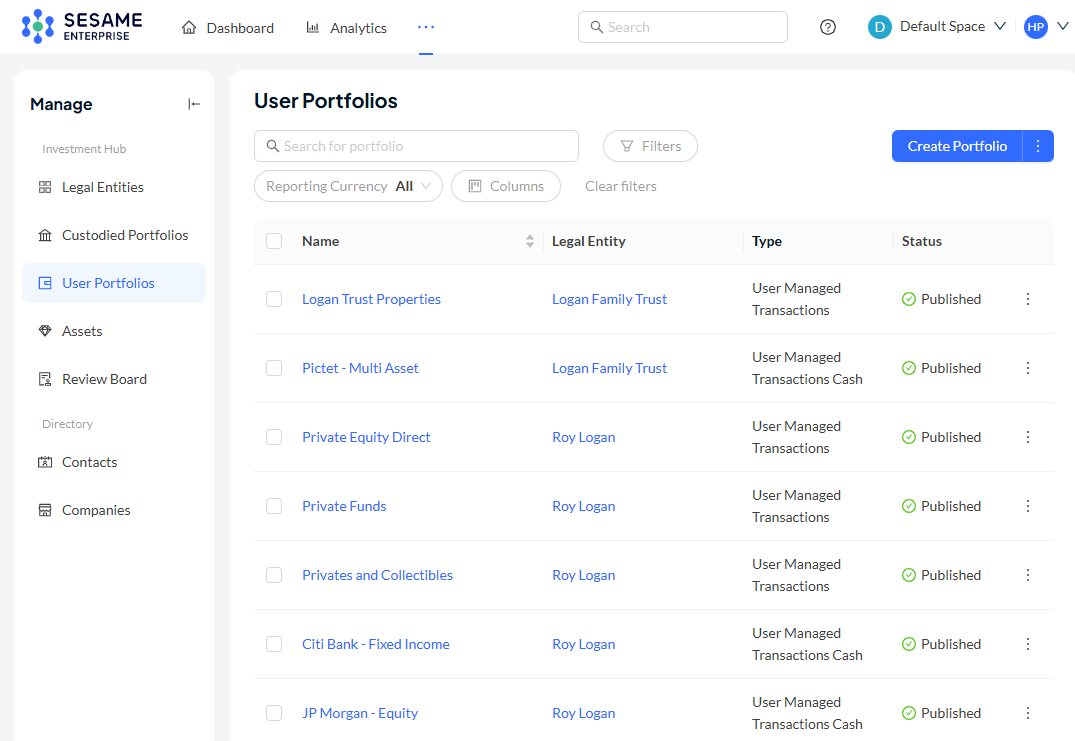This screenshot has height=741, width=1075.
Task: Open Custodied Portfolios in sidebar
Action: coord(114,235)
